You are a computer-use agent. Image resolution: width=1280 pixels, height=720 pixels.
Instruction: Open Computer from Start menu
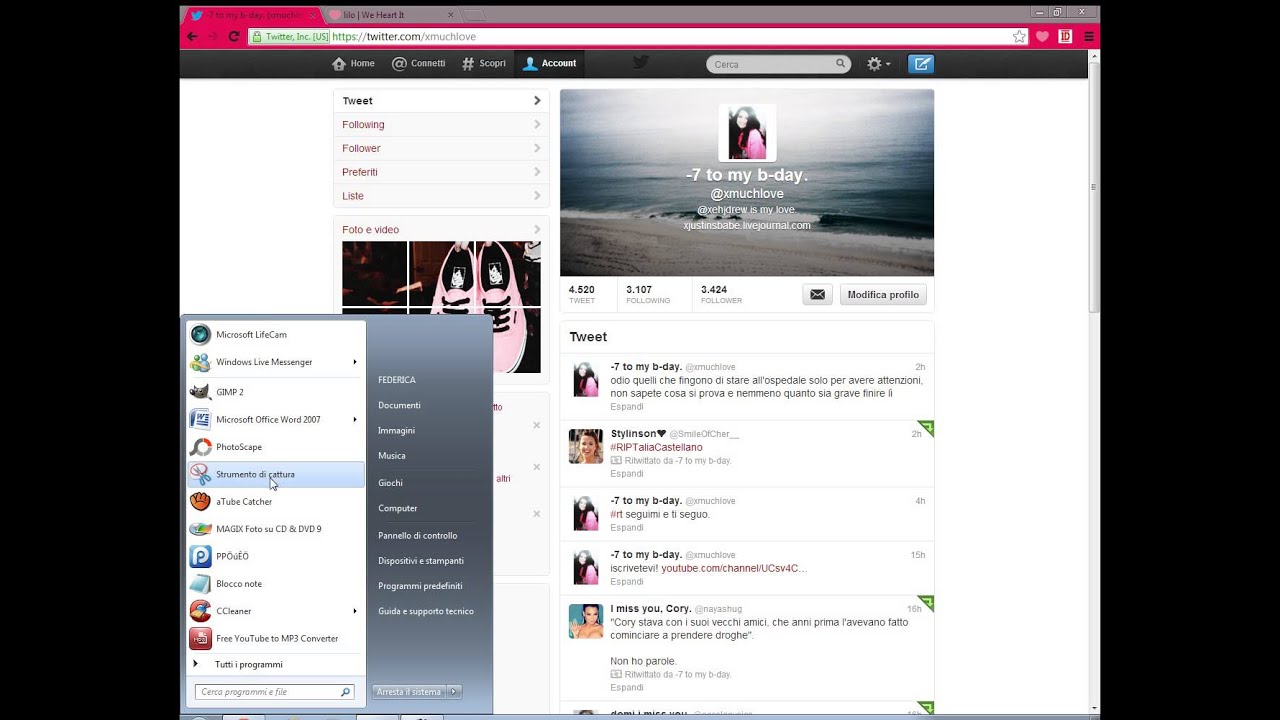pyautogui.click(x=398, y=508)
